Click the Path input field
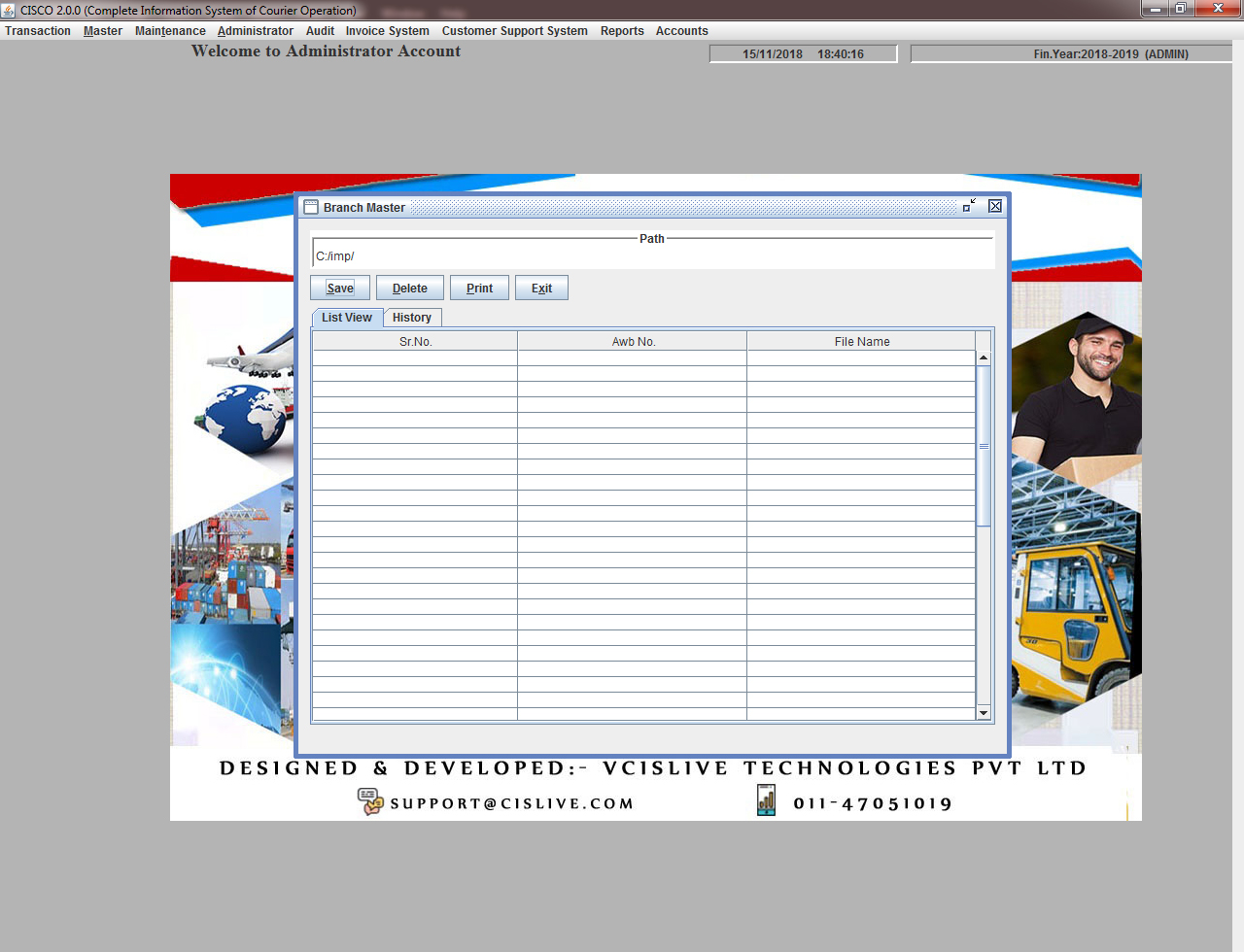Image resolution: width=1244 pixels, height=952 pixels. click(653, 256)
